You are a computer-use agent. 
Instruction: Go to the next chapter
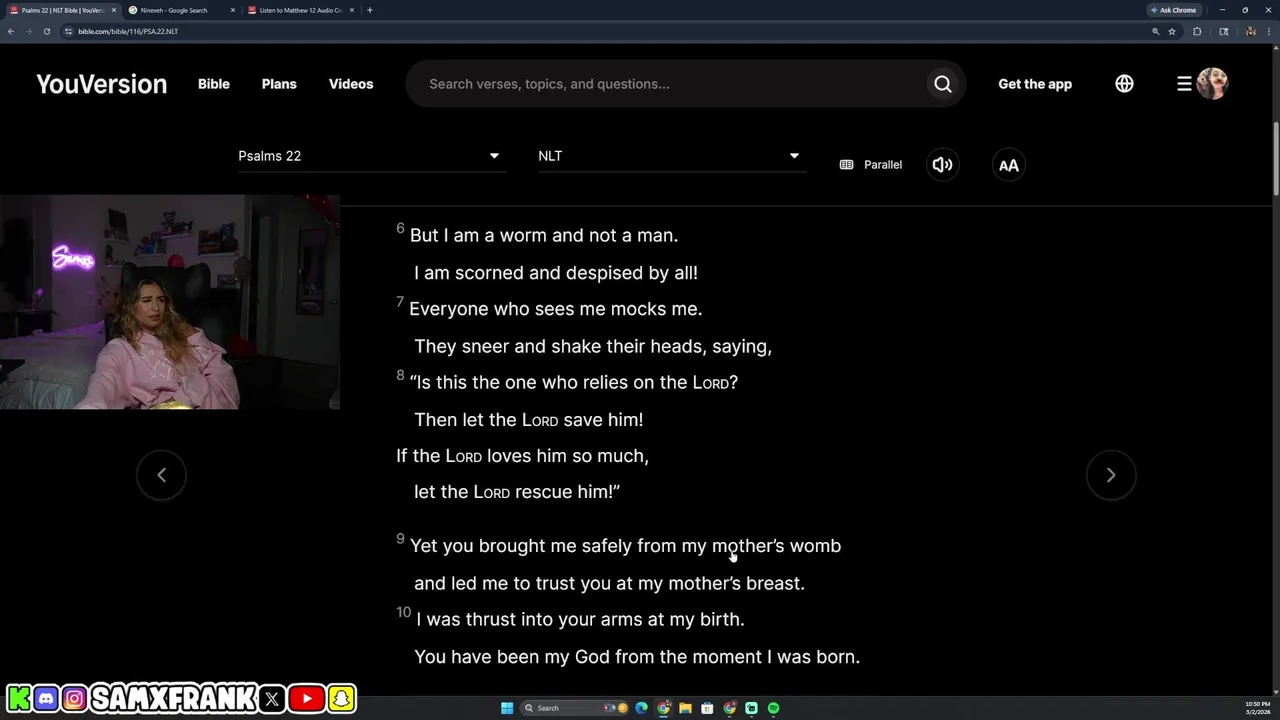[1110, 475]
